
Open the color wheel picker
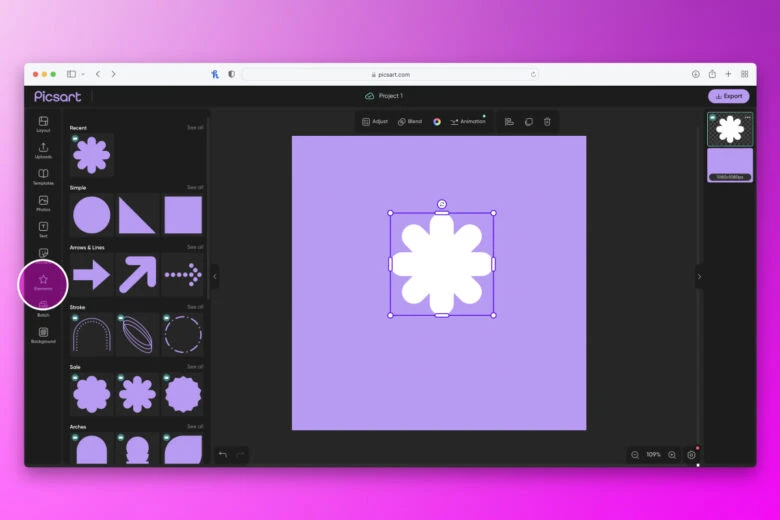tap(437, 122)
